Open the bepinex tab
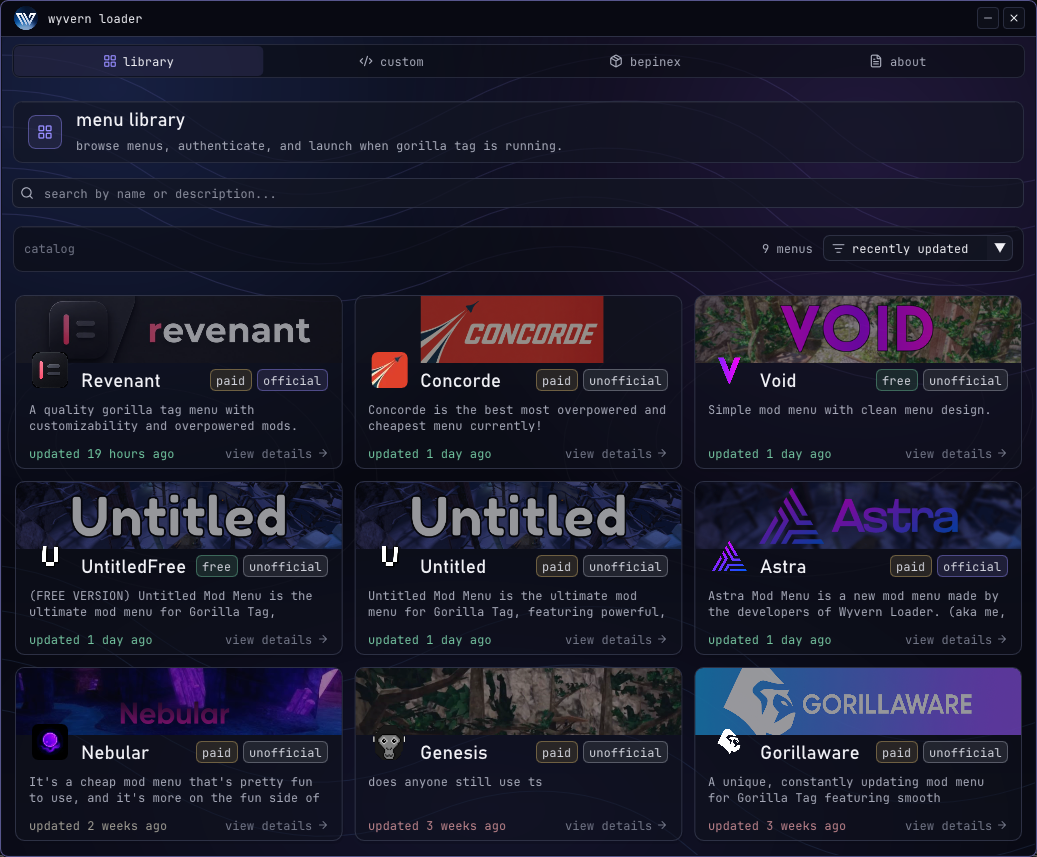This screenshot has height=857, width=1037. pos(645,61)
